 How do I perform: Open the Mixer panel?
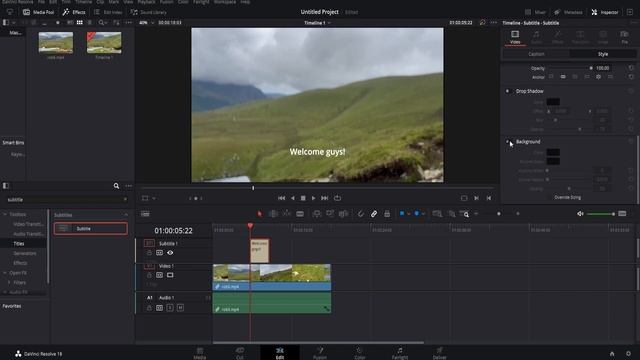pos(535,12)
